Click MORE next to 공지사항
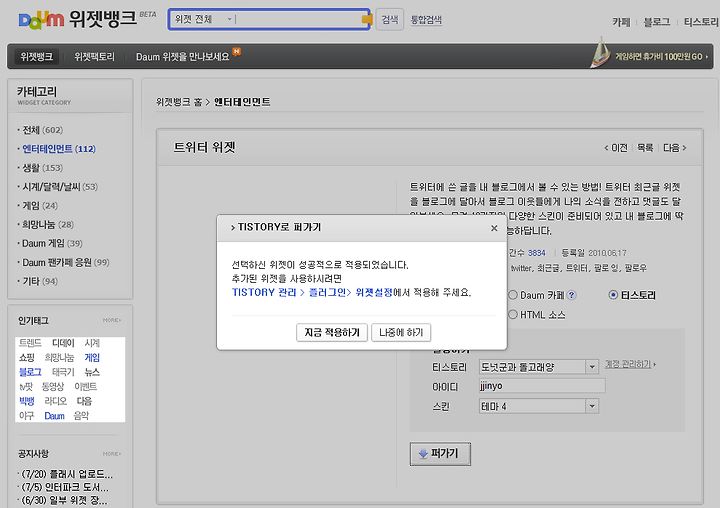Viewport: 720px width, 508px height. click(112, 454)
